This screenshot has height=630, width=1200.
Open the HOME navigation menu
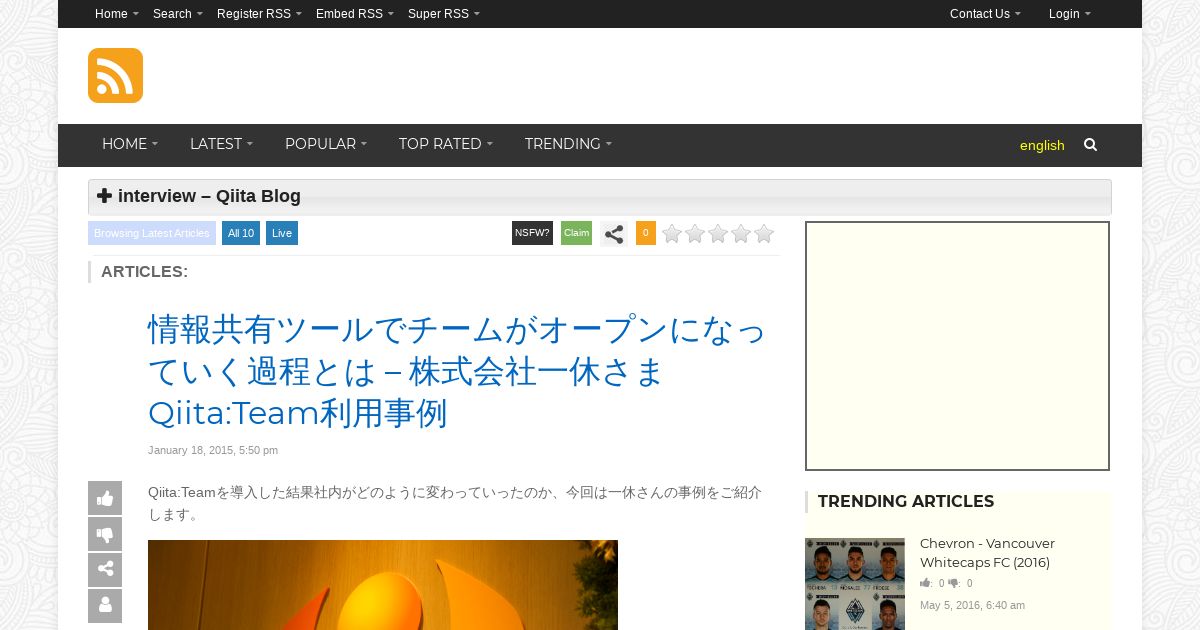[x=130, y=144]
